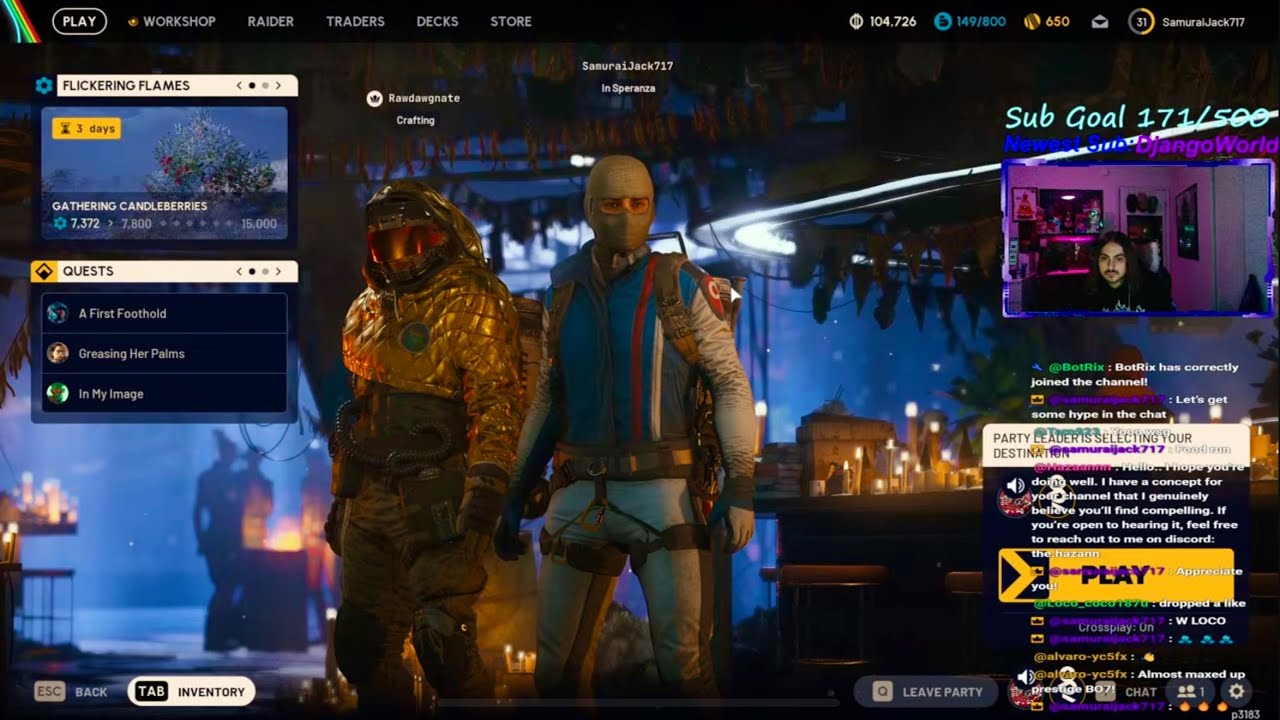Click the streamer webcam overlay

click(x=1138, y=238)
